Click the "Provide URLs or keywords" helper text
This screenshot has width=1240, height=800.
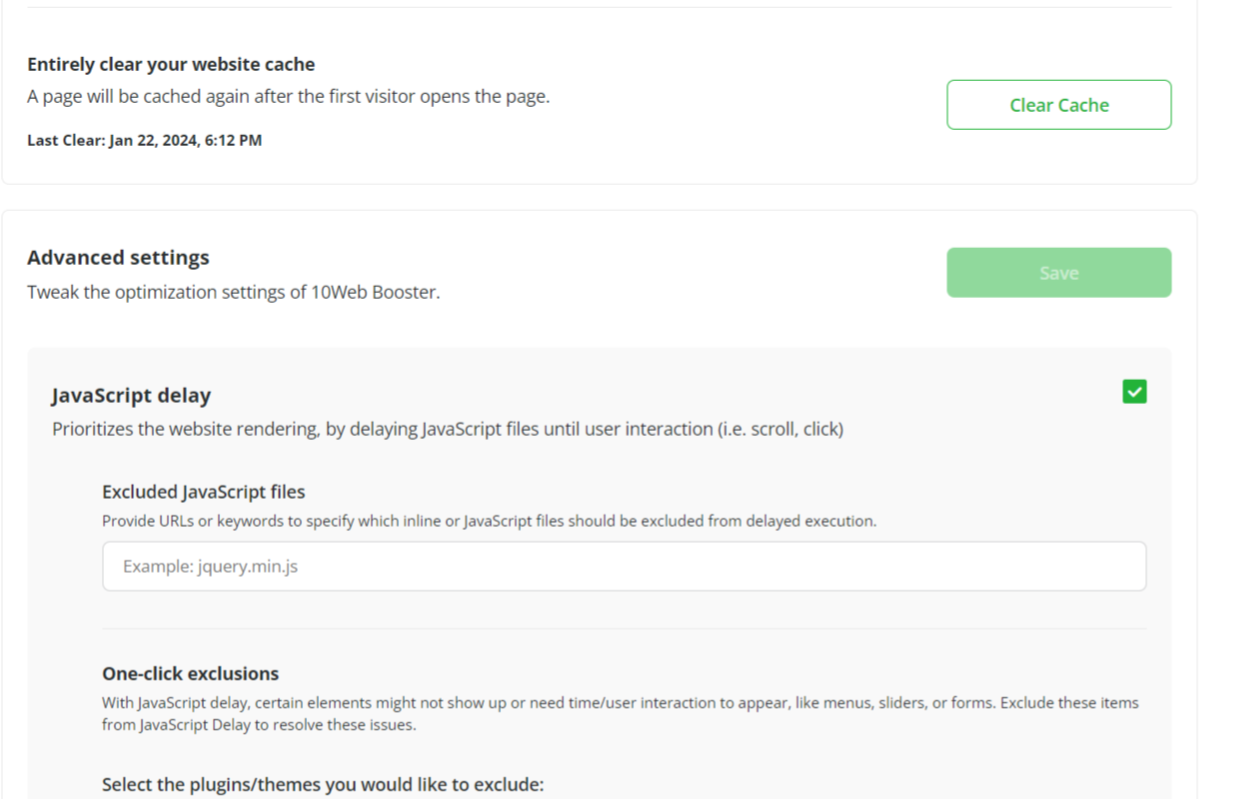pos(489,521)
